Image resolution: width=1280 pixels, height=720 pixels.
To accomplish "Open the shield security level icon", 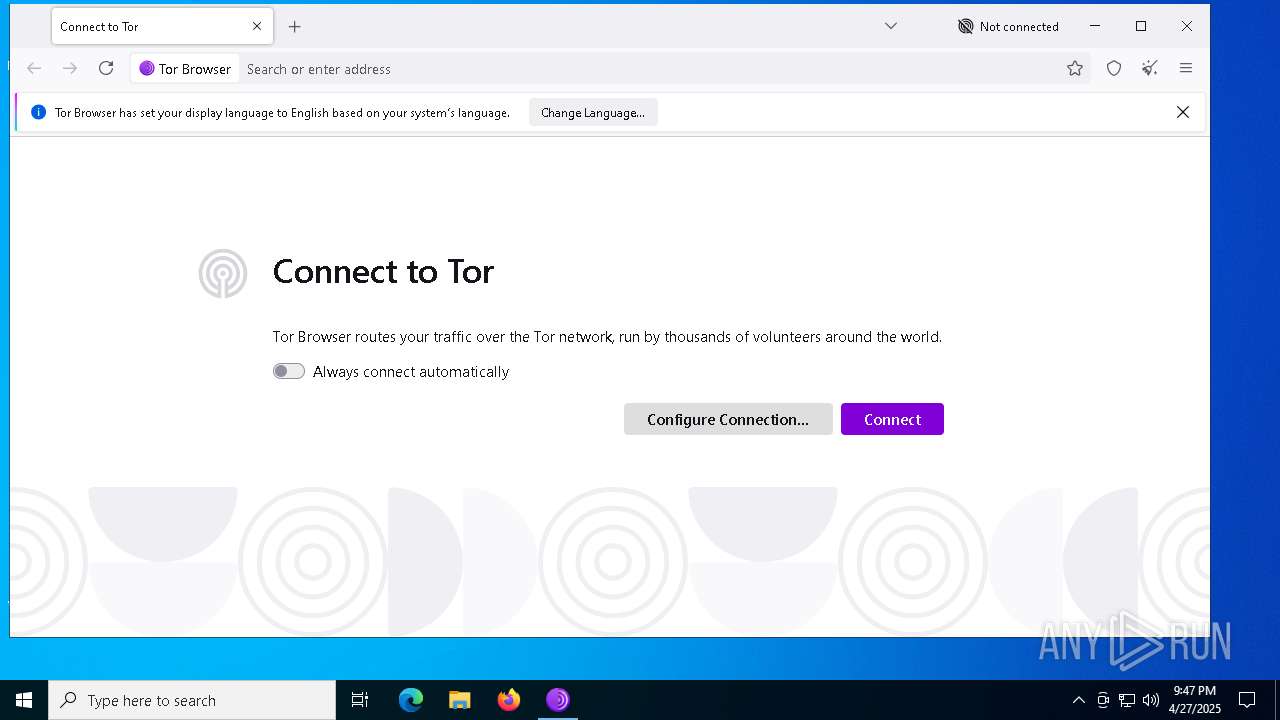I will (x=1114, y=68).
